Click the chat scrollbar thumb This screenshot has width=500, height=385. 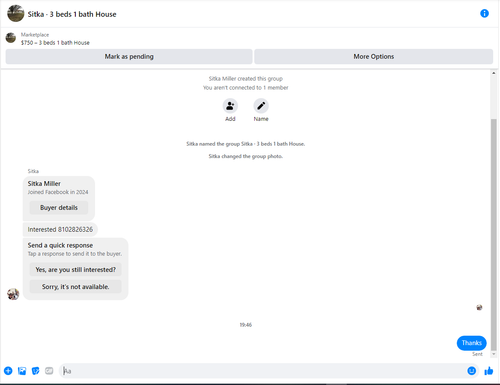pos(494,235)
